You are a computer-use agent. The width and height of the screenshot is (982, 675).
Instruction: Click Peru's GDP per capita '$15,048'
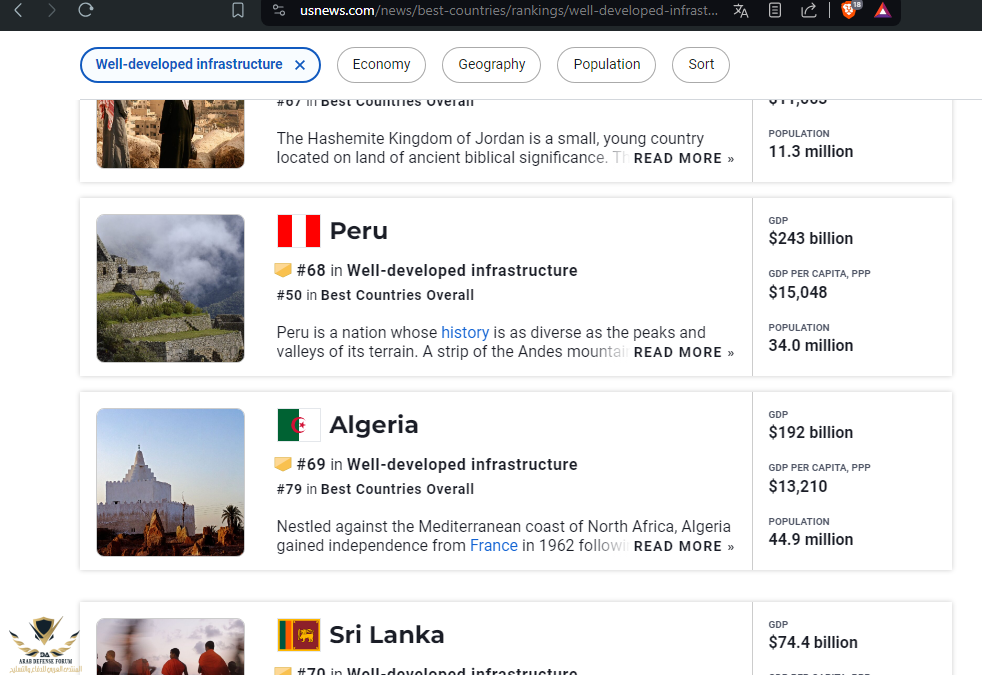(798, 292)
